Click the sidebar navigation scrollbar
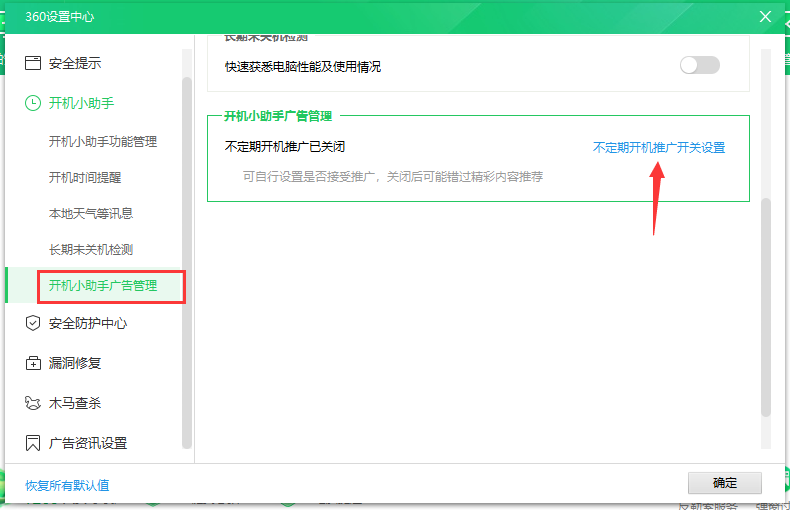 pos(187,262)
